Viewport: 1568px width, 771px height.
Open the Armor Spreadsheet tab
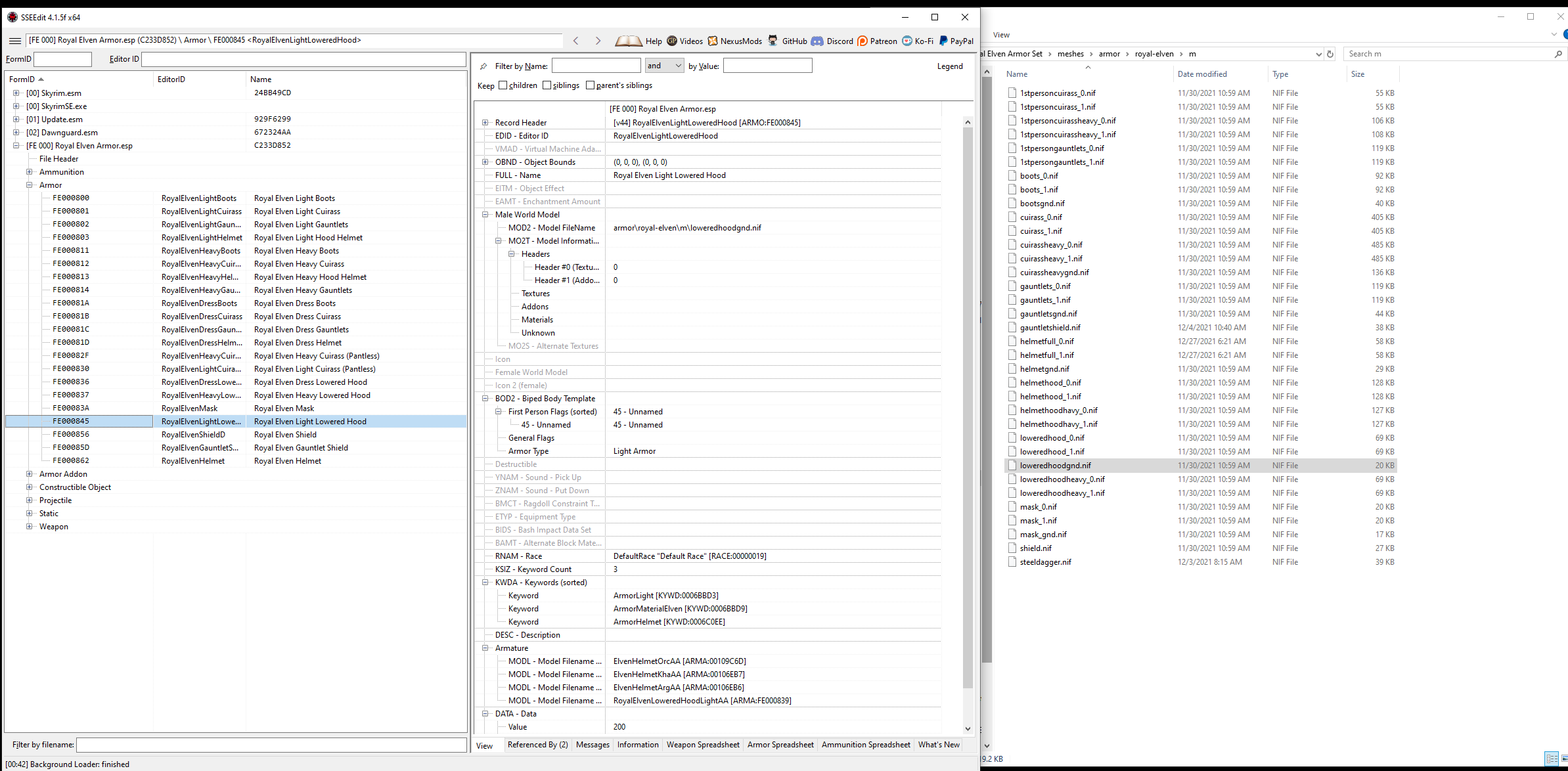[x=780, y=745]
